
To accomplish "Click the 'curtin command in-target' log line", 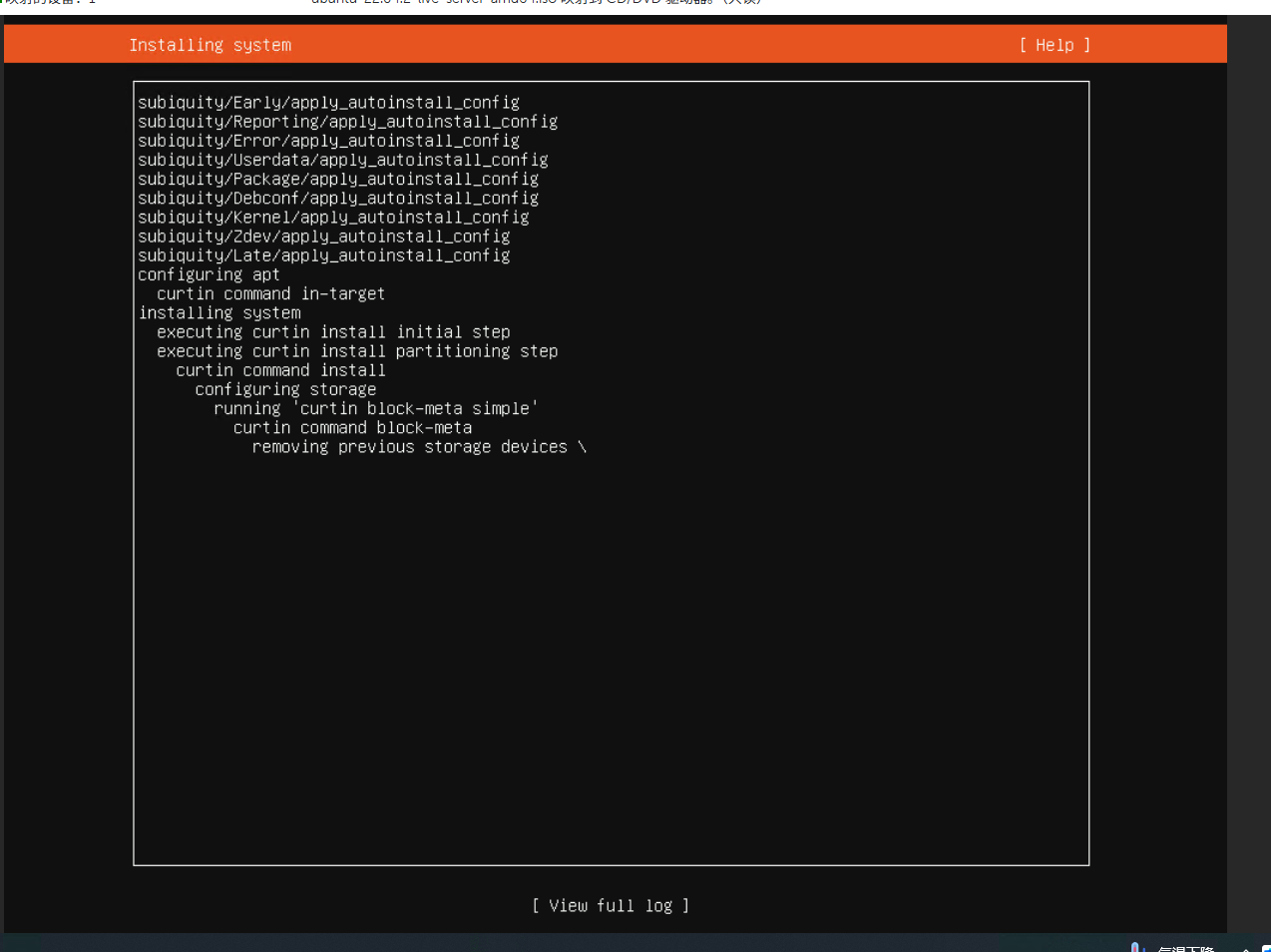I will point(270,294).
